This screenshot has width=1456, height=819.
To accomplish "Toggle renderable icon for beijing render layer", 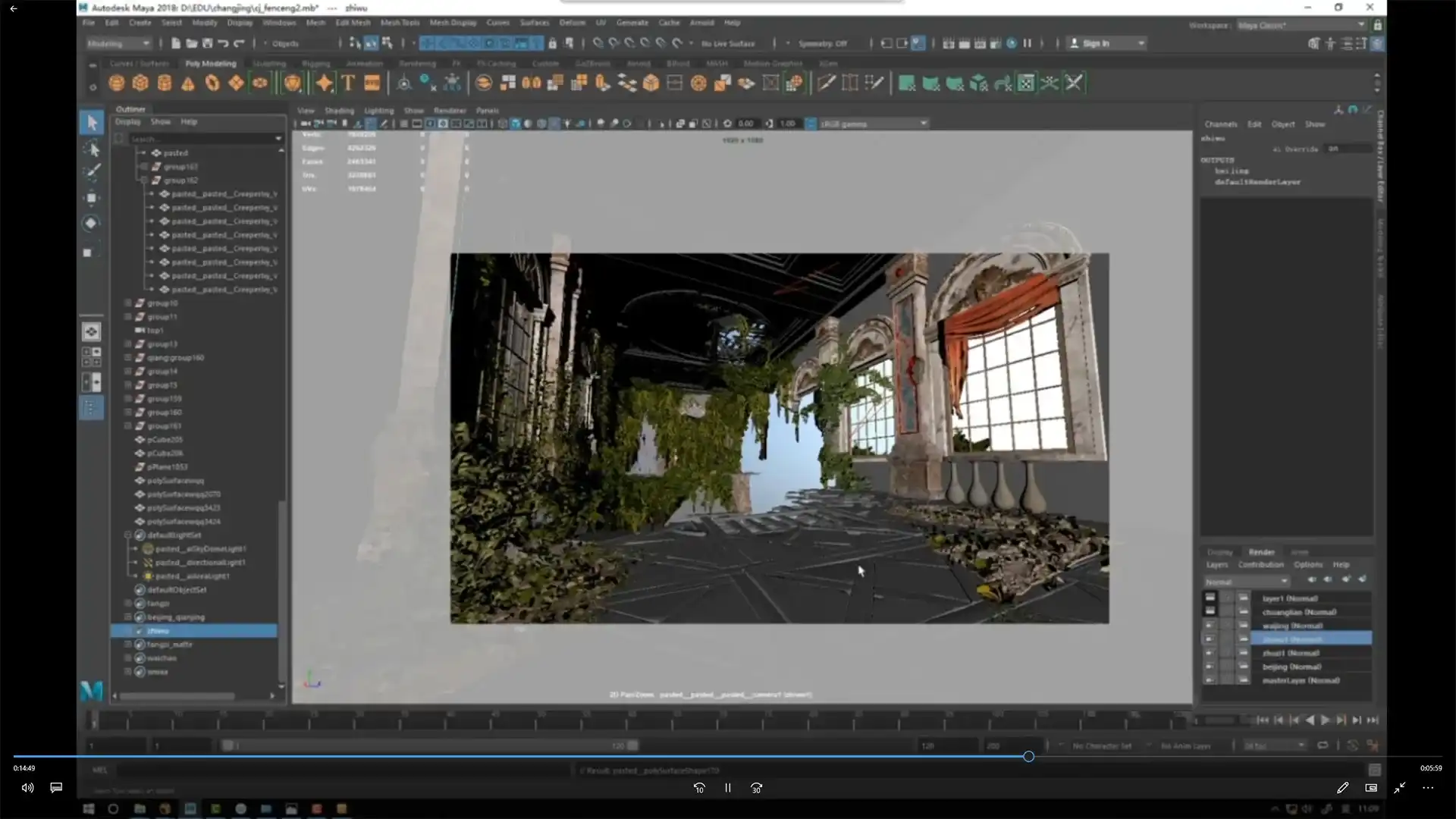I will 1210,667.
